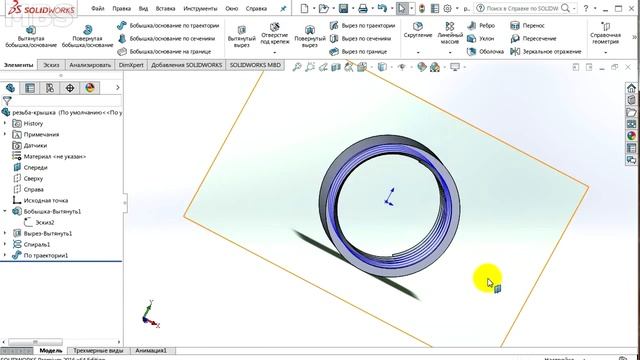Viewport: 640px width, 360px height.
Task: Select the Уклон tool
Action: pyautogui.click(x=480, y=38)
